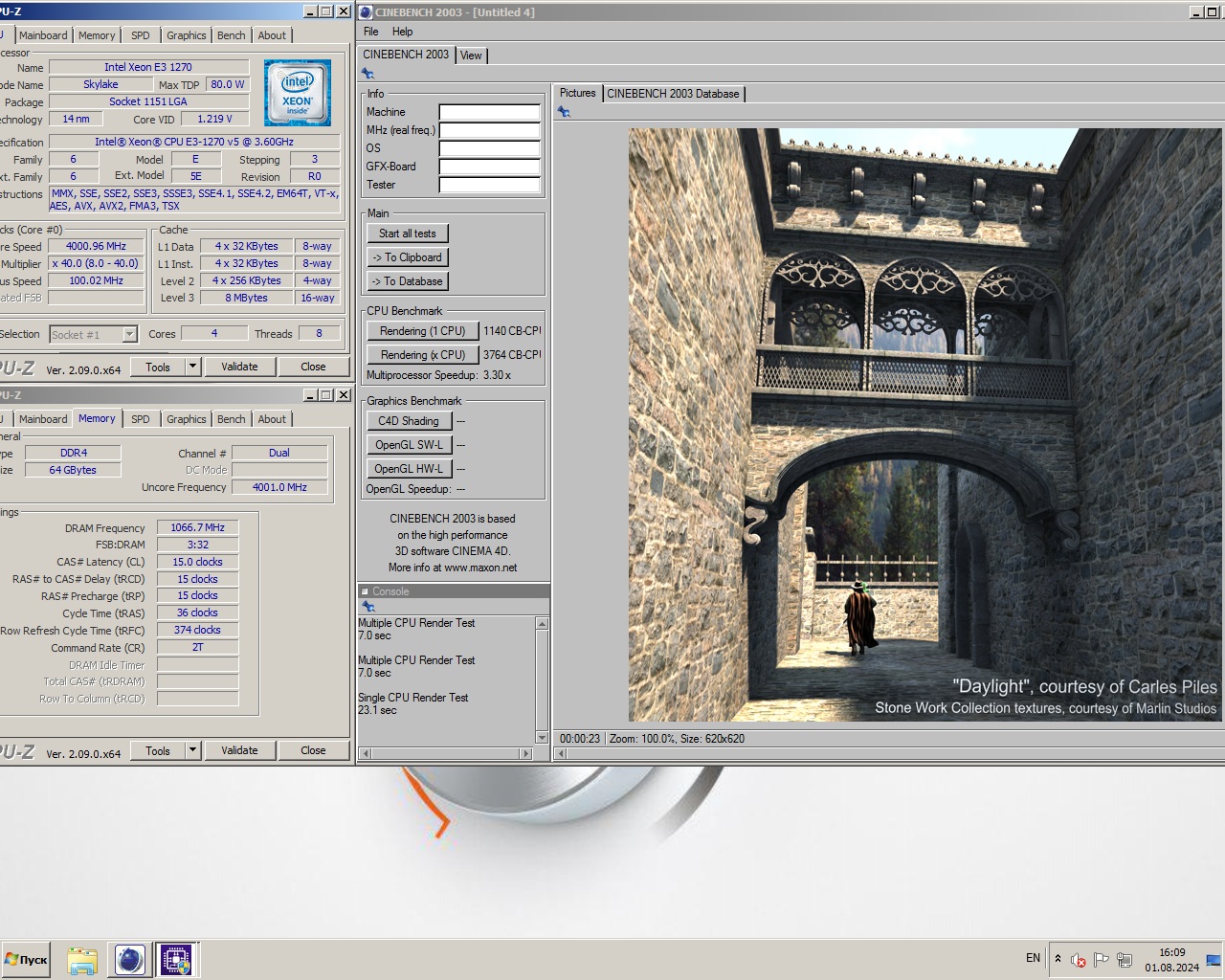Run Rendering (1 CPU) benchmark
The height and width of the screenshot is (980, 1225).
pos(422,331)
